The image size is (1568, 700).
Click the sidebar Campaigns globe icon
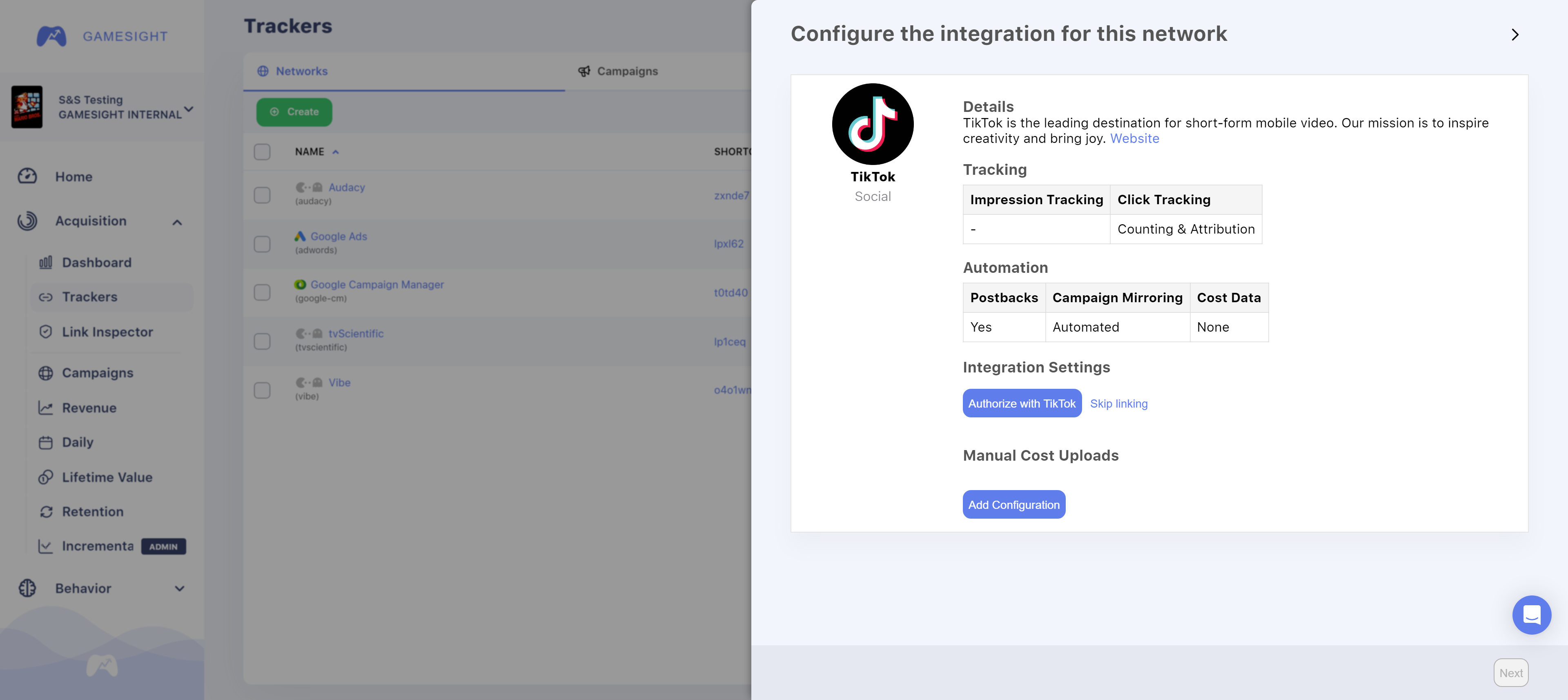(46, 373)
